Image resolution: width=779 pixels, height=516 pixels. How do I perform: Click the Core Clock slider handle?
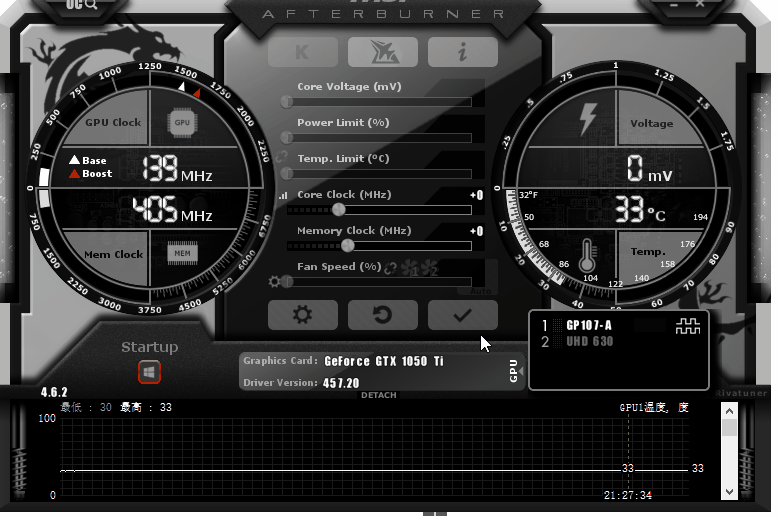[x=338, y=210]
